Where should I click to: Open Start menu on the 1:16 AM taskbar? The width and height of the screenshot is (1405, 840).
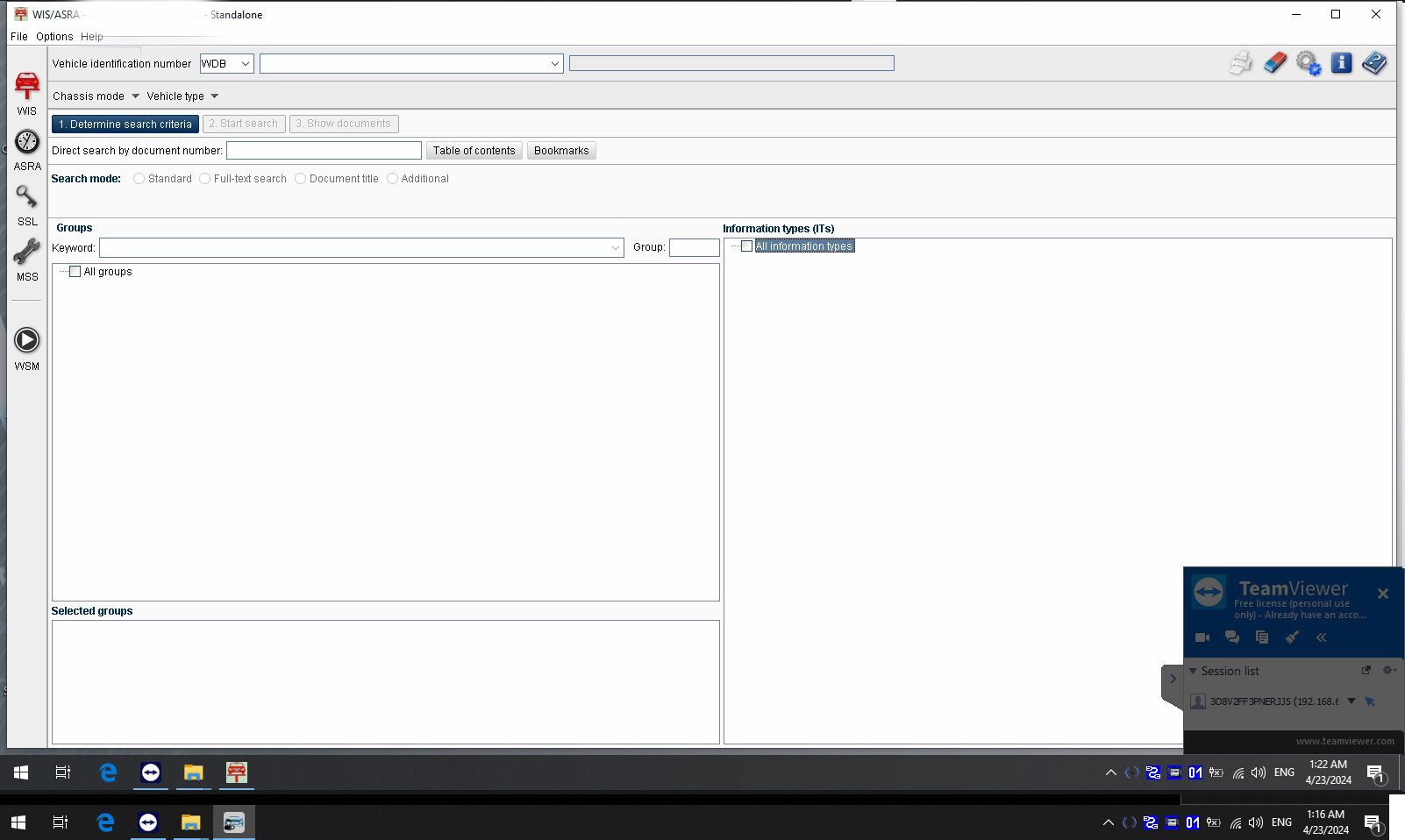[x=18, y=822]
